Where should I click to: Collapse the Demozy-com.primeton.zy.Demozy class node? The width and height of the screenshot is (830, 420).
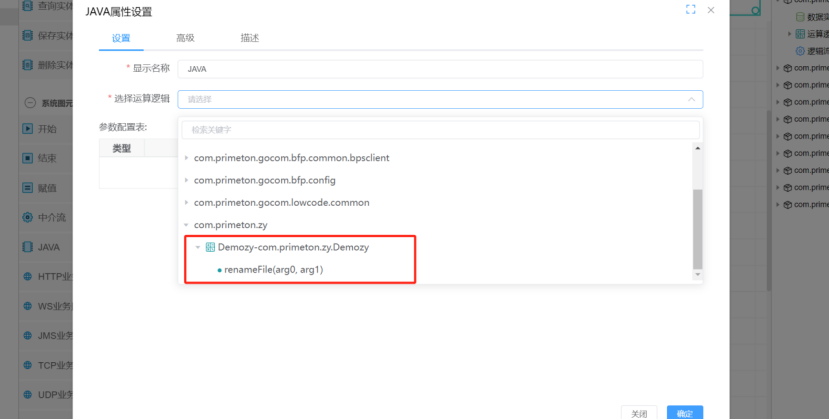(x=198, y=247)
